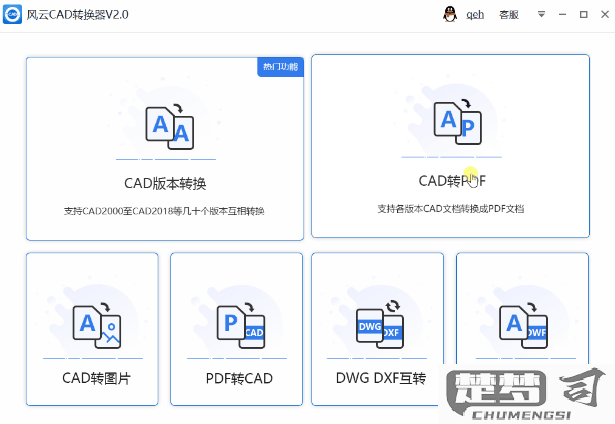Click the 风云CAD转换器 app logo icon
The image size is (615, 424).
(12, 15)
